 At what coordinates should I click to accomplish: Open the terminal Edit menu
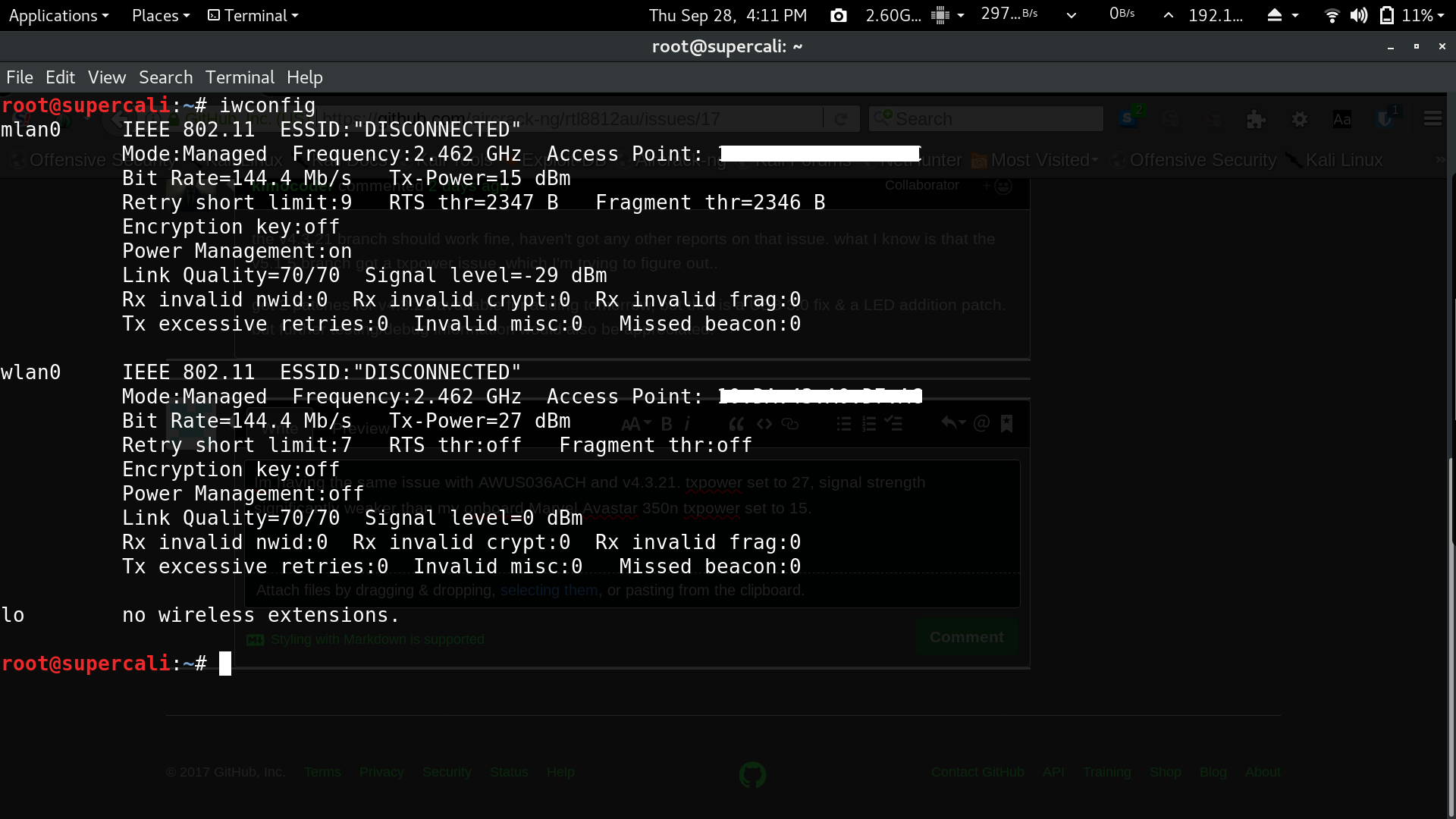coord(60,77)
